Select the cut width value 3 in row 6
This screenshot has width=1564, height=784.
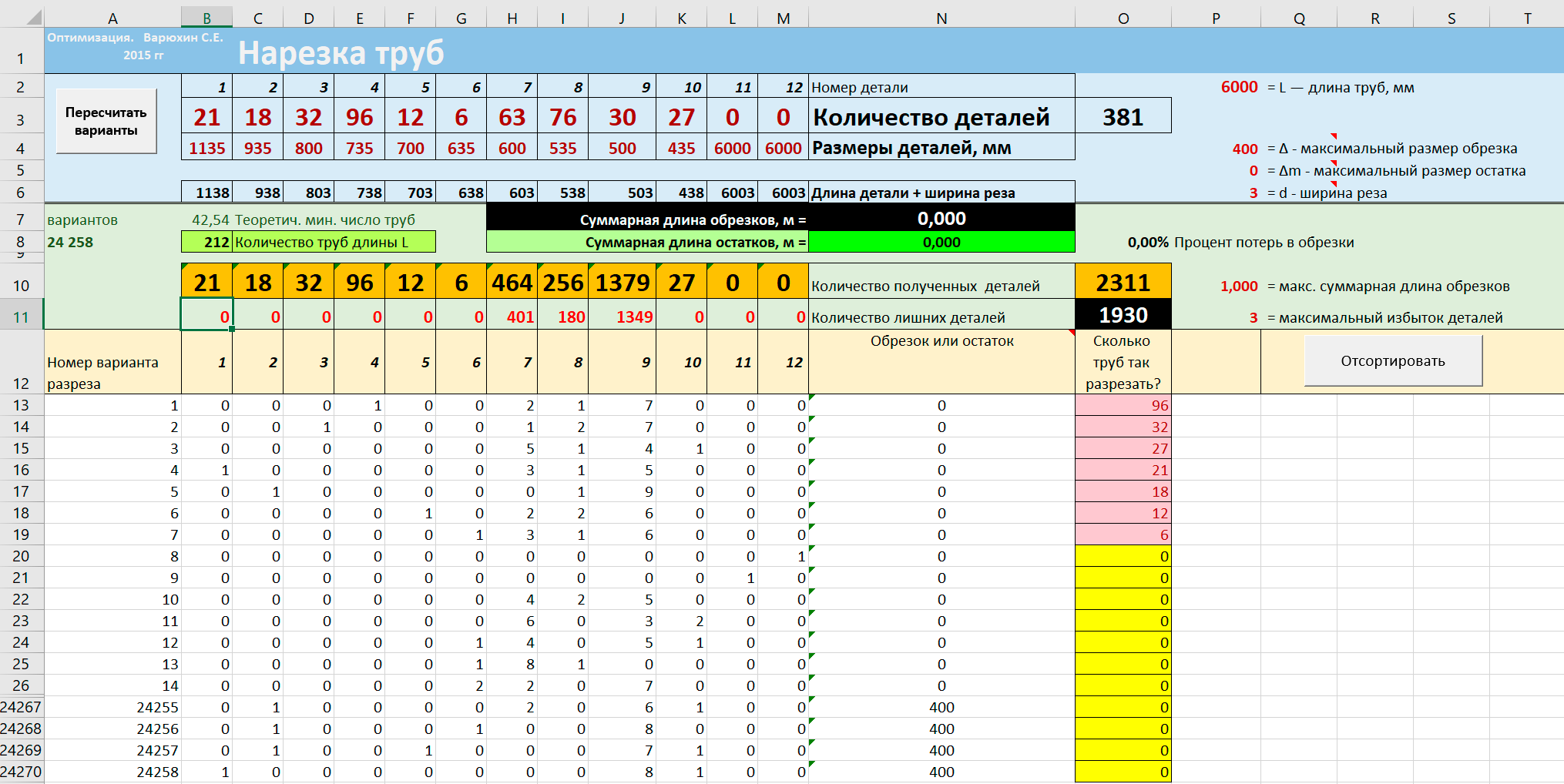(x=1253, y=193)
